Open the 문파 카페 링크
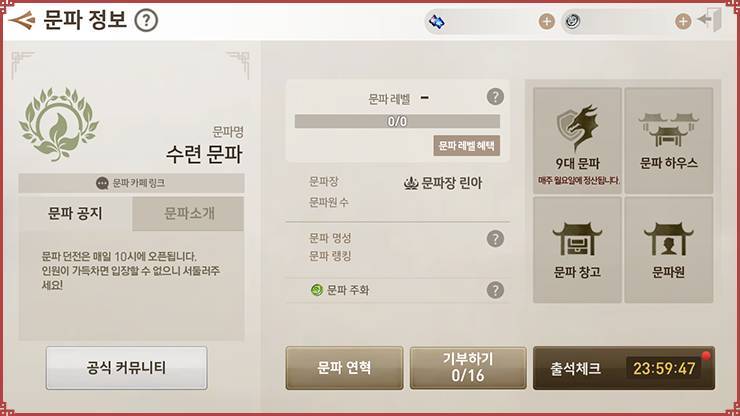 [x=131, y=183]
